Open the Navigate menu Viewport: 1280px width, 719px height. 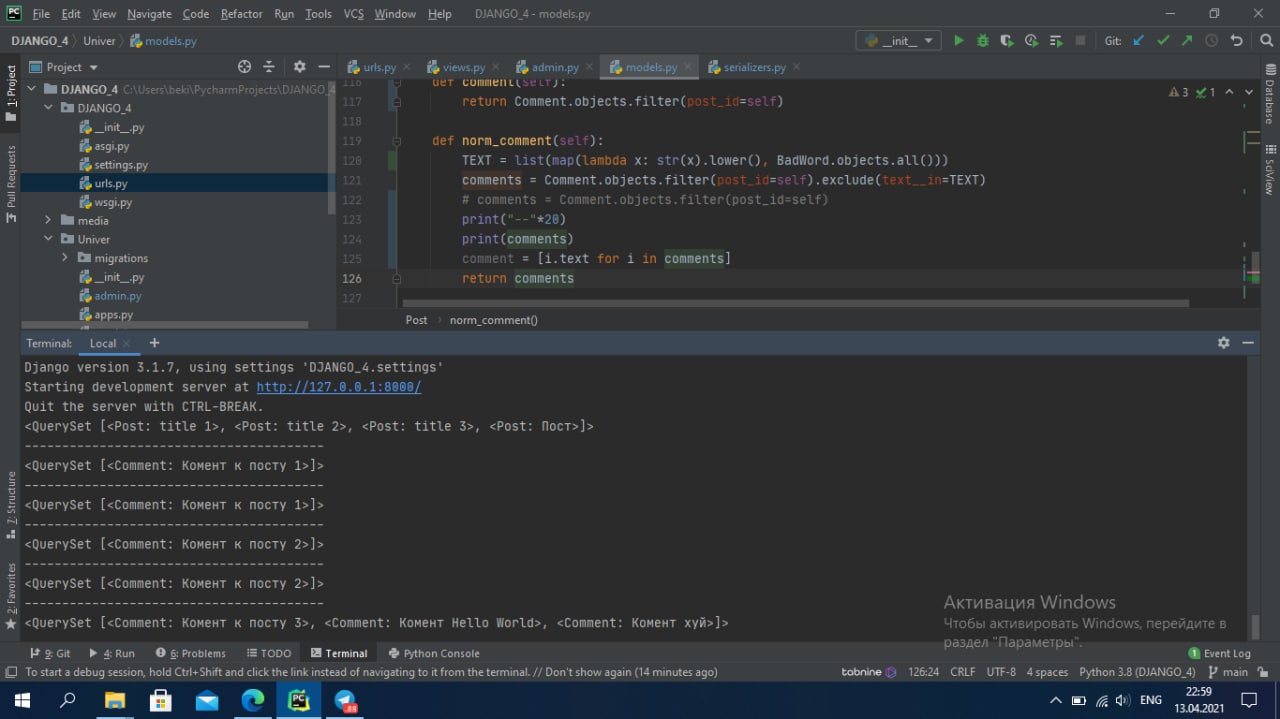149,14
